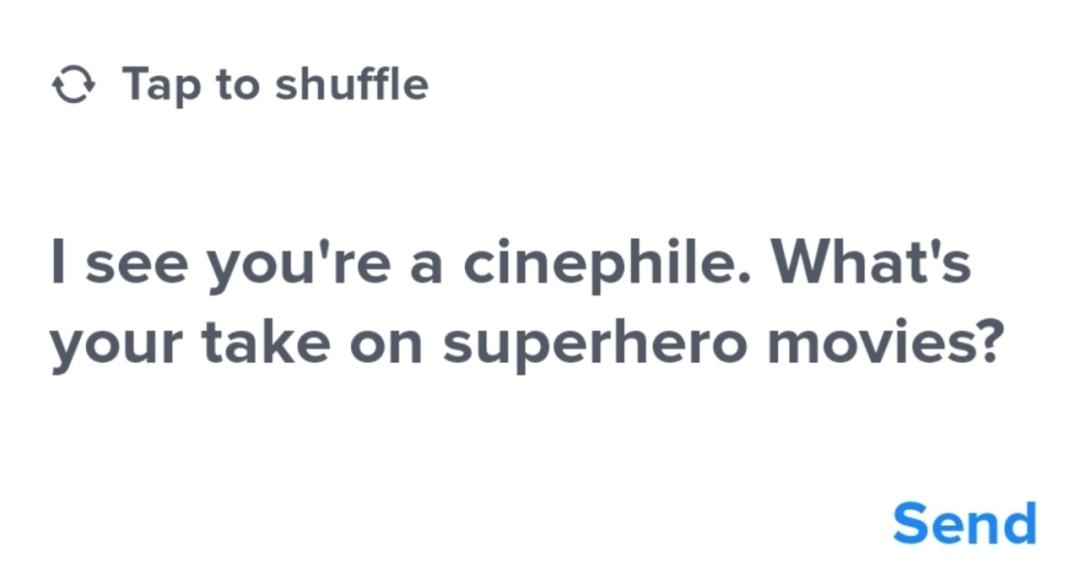The width and height of the screenshot is (1080, 585).
Task: Click the refresh-style icon beside 'Tap to shuffle'
Action: click(73, 86)
